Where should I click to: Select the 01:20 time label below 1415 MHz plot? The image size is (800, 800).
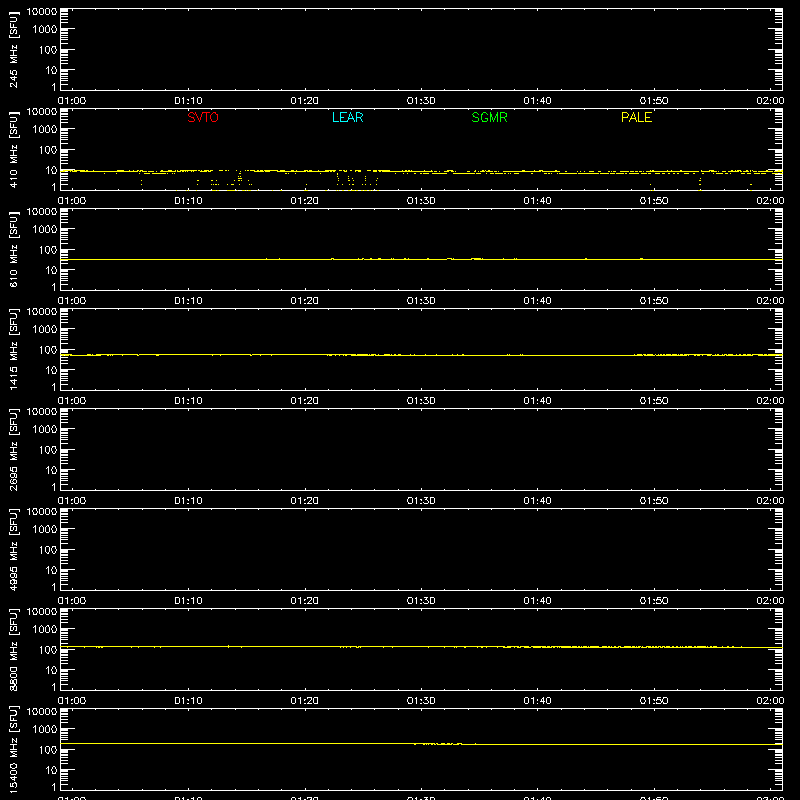[305, 401]
